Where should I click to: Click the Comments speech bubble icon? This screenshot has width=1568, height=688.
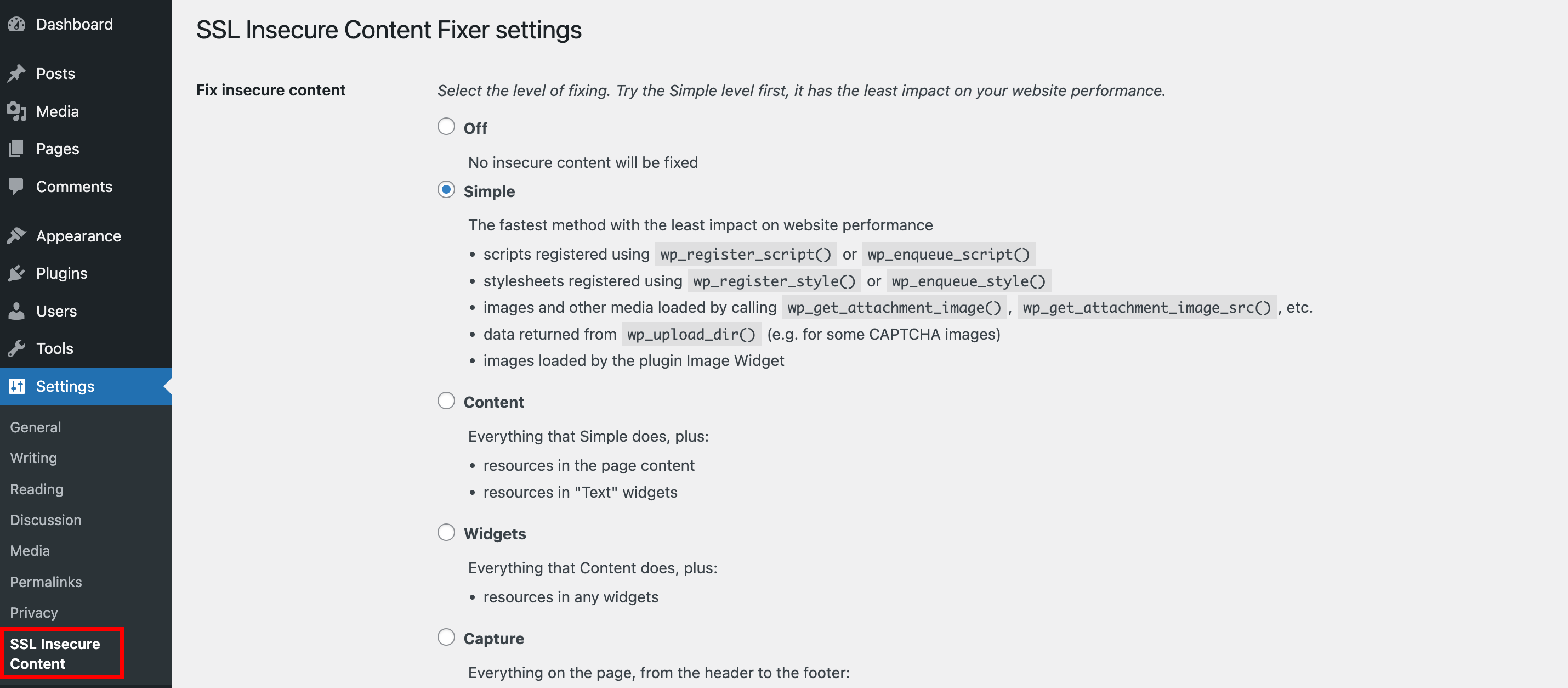click(x=16, y=186)
